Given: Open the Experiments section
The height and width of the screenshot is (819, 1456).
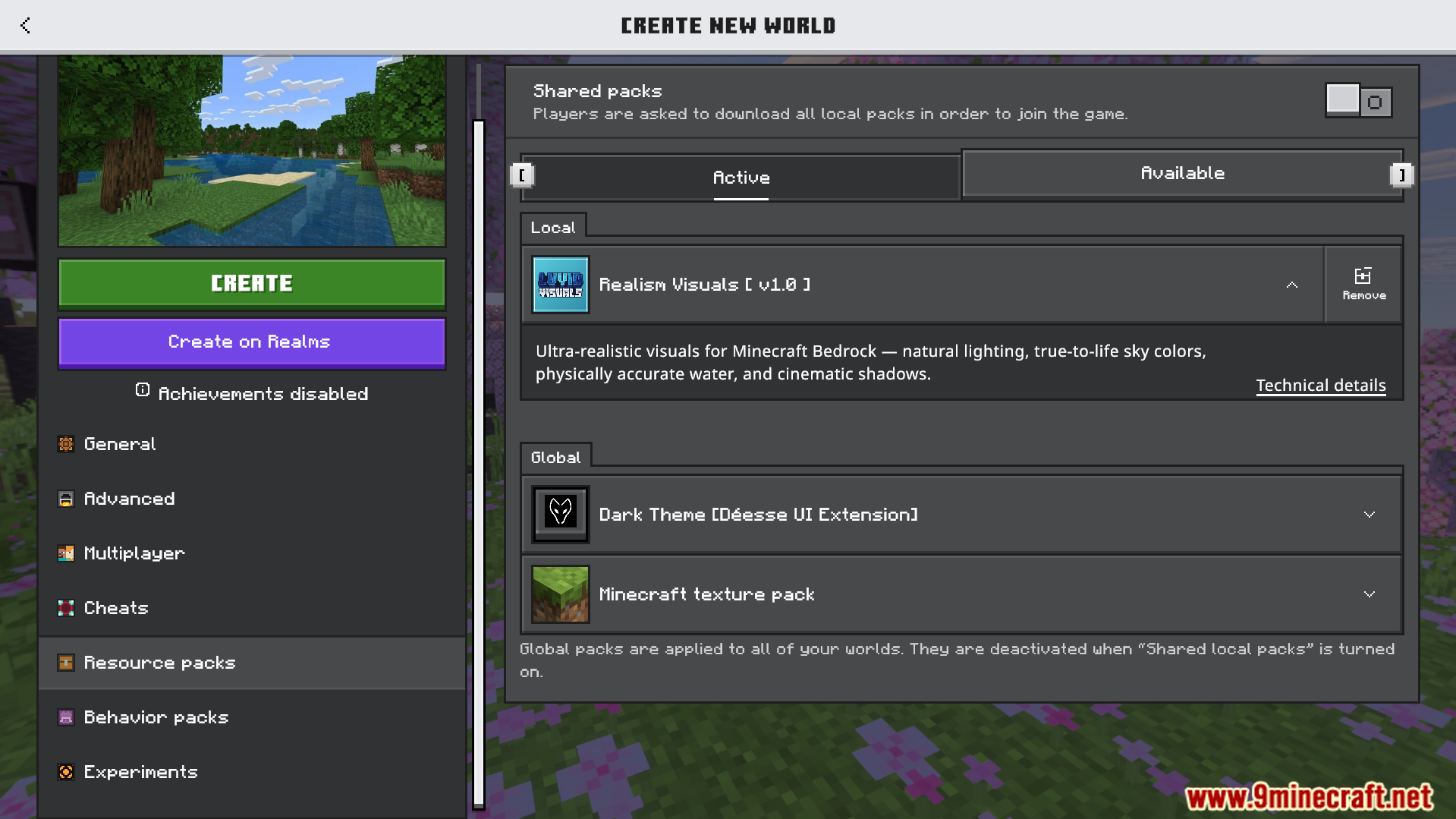Looking at the screenshot, I should coord(252,772).
